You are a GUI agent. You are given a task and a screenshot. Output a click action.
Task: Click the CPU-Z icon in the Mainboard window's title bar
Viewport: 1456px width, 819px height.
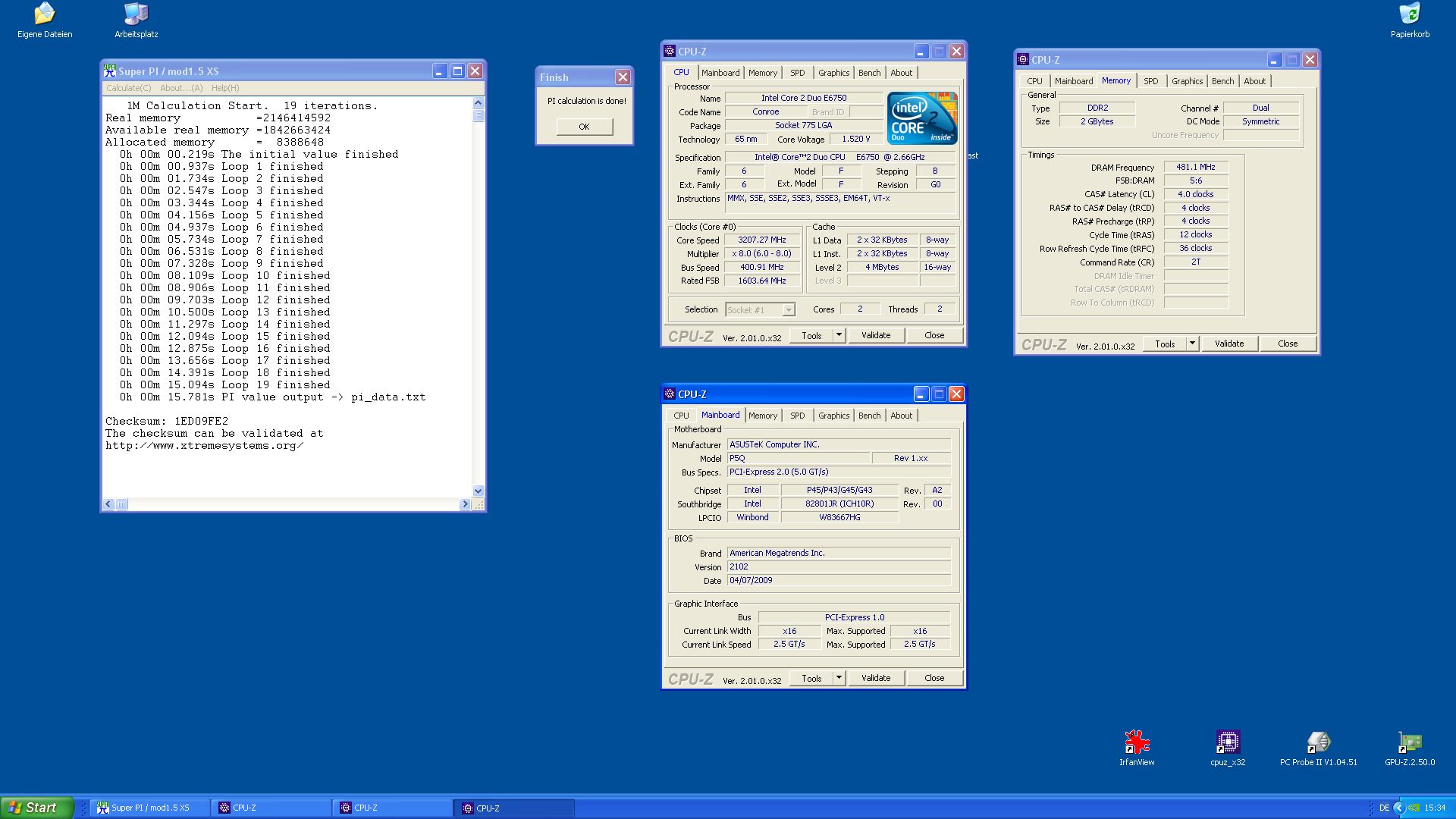tap(669, 394)
